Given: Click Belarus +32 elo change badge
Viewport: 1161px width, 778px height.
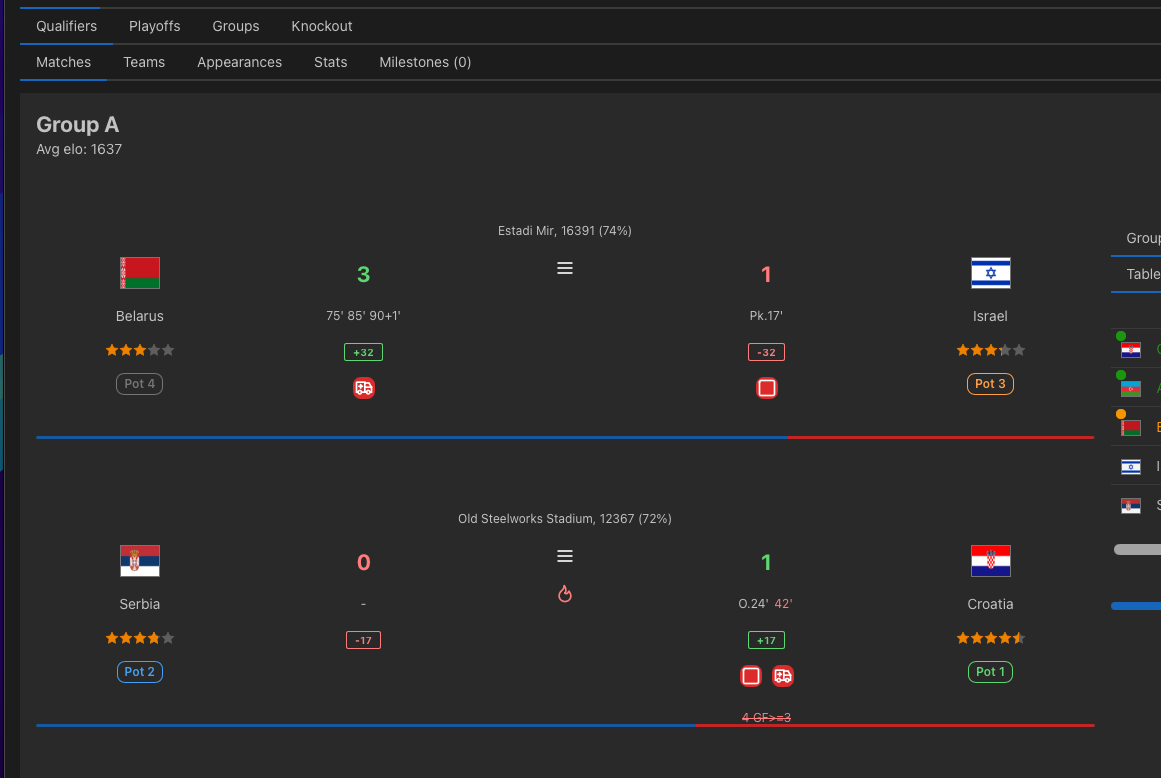Looking at the screenshot, I should click(x=364, y=352).
